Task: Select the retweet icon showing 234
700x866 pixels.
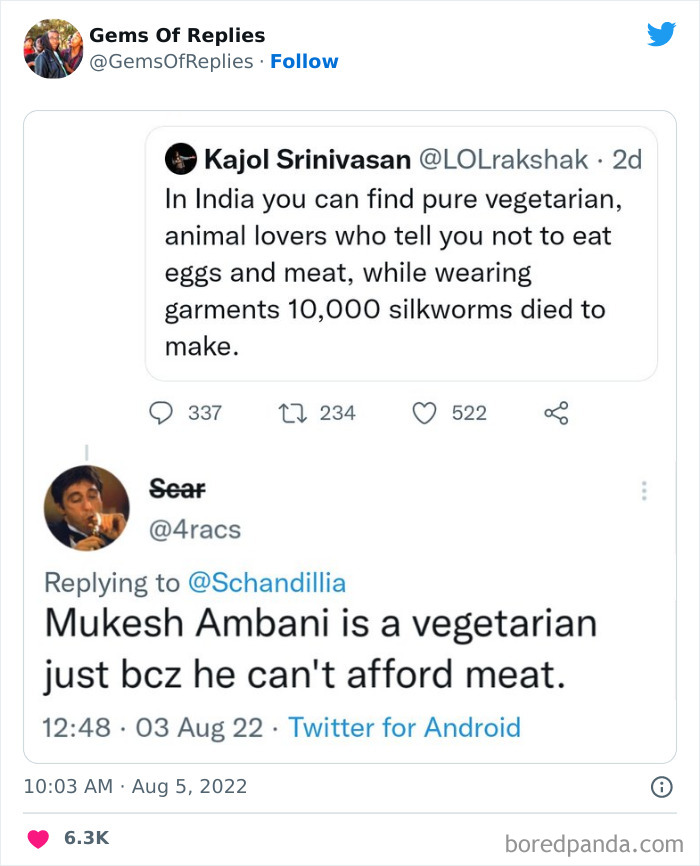Action: pos(291,412)
